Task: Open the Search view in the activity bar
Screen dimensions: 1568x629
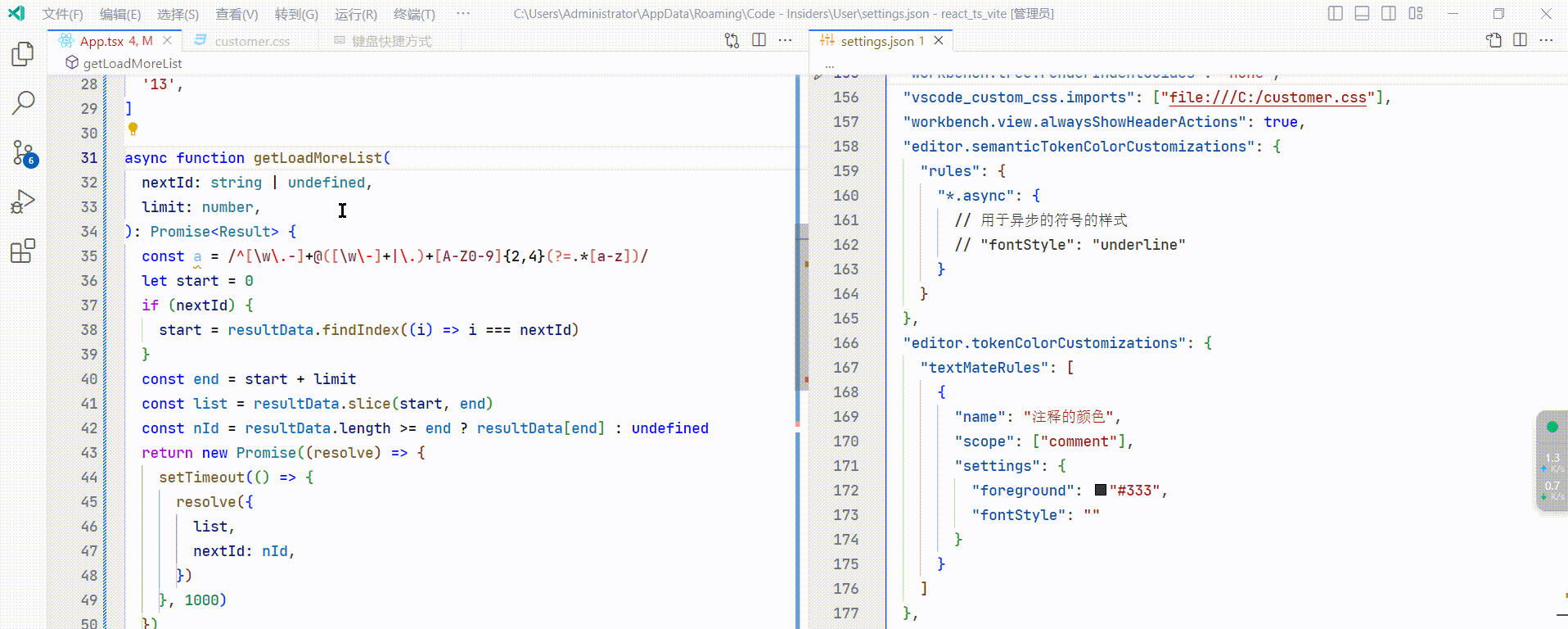Action: point(23,102)
